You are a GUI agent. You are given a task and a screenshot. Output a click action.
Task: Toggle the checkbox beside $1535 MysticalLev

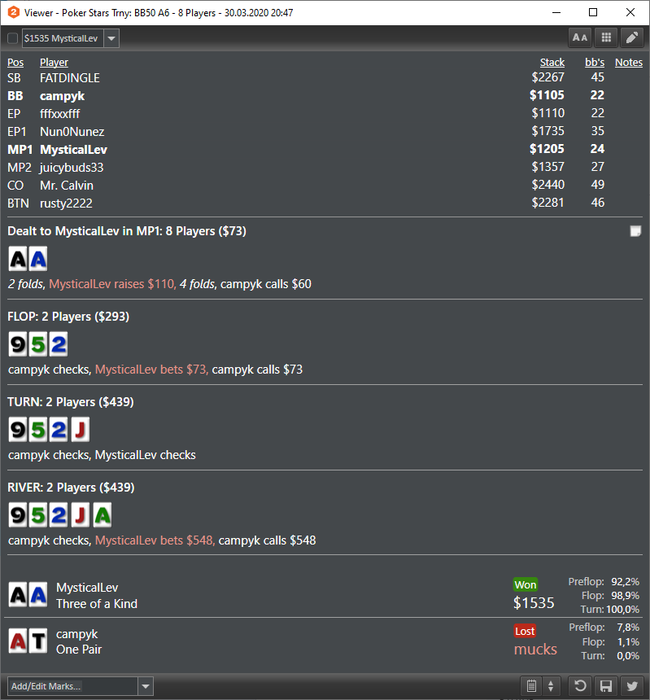pos(12,38)
